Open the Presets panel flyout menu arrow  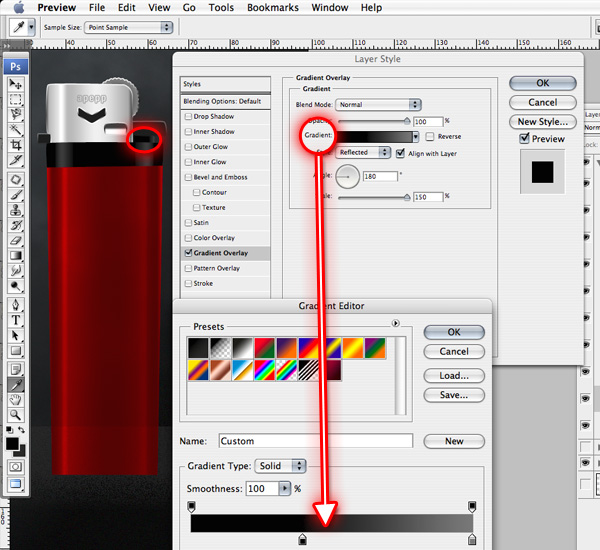396,323
